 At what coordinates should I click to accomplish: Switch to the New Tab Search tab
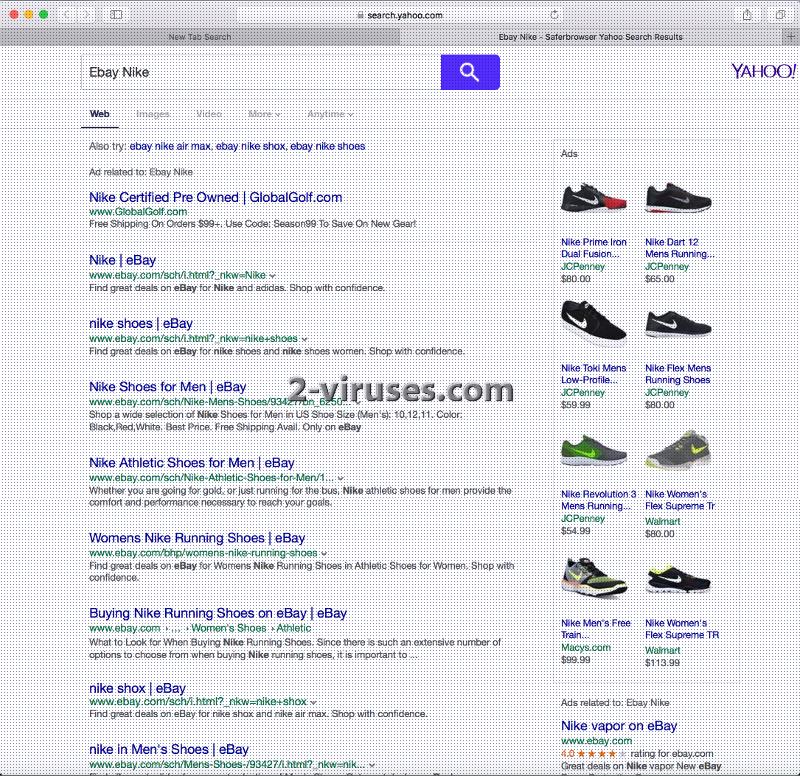tap(199, 37)
